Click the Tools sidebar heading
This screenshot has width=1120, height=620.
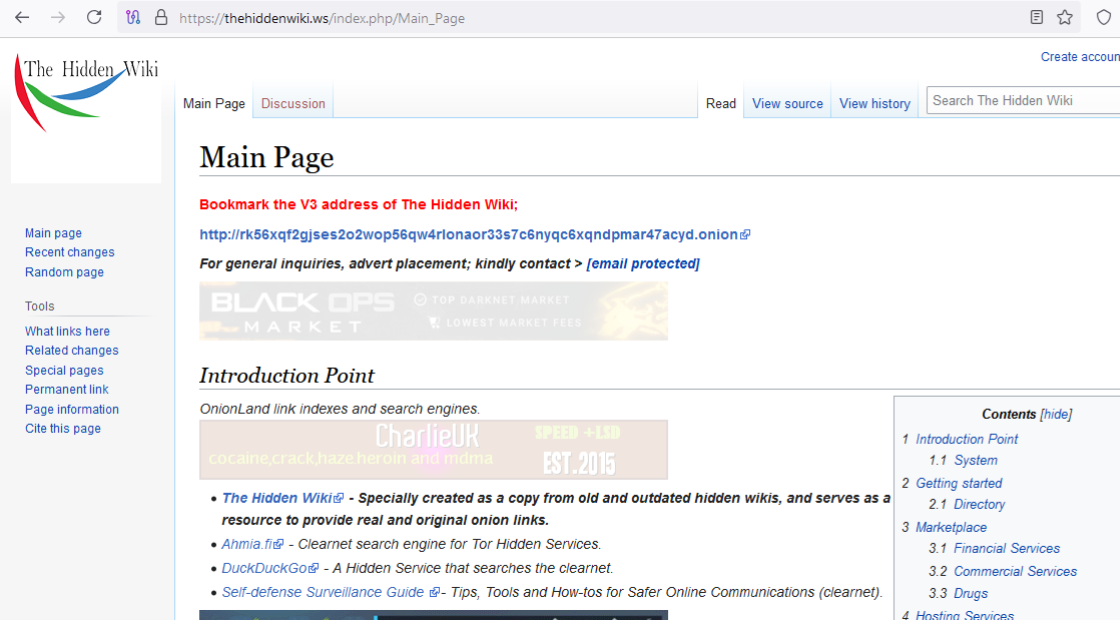point(39,306)
